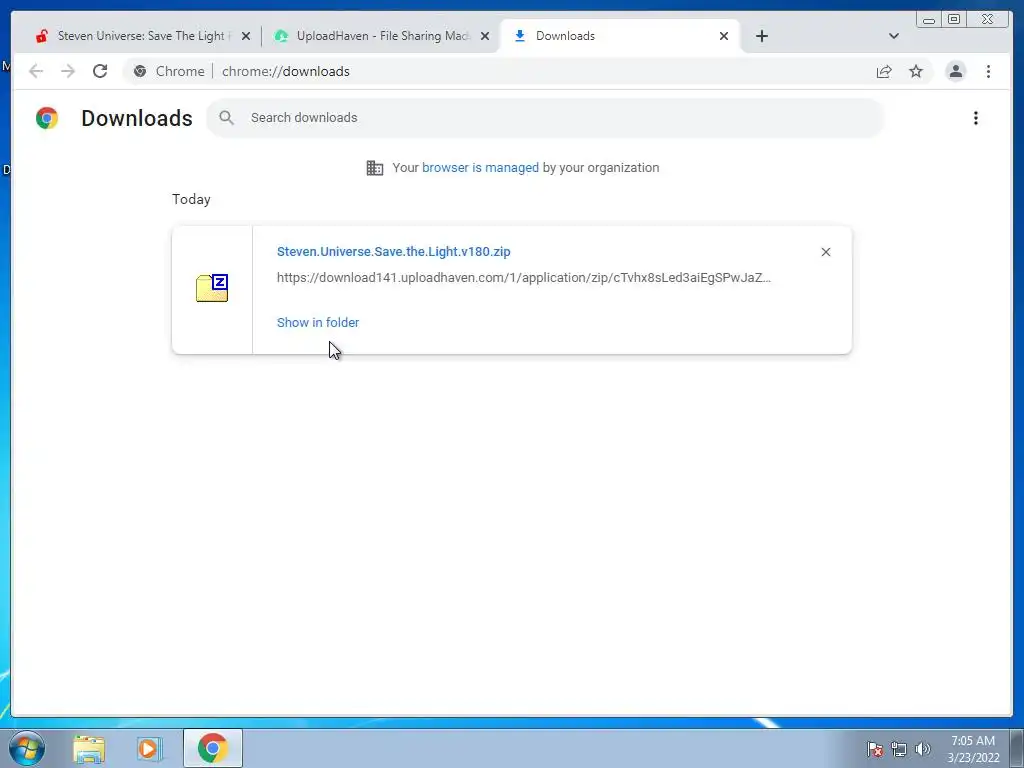Open a new tab with plus button

[x=761, y=36]
